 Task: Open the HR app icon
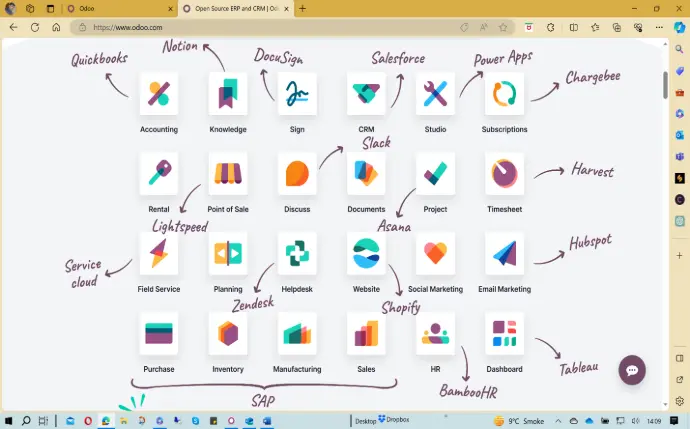(435, 334)
